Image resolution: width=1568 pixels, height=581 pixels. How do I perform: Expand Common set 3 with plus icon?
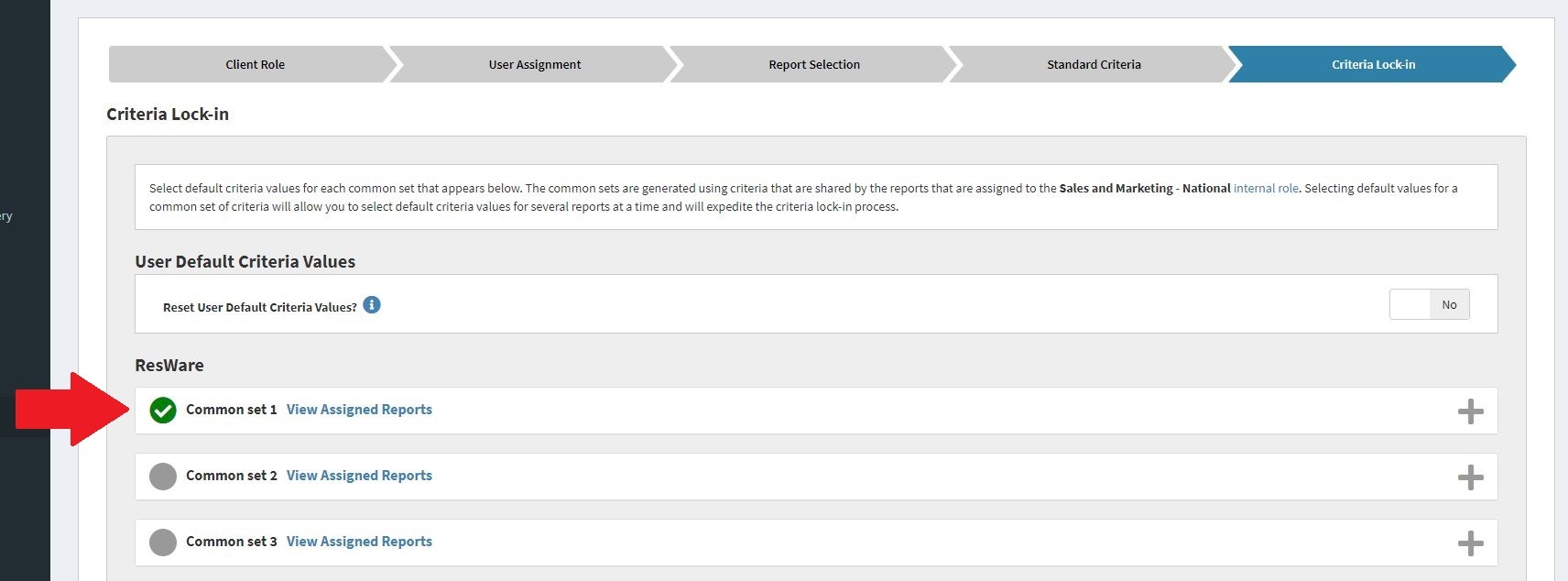point(1470,543)
